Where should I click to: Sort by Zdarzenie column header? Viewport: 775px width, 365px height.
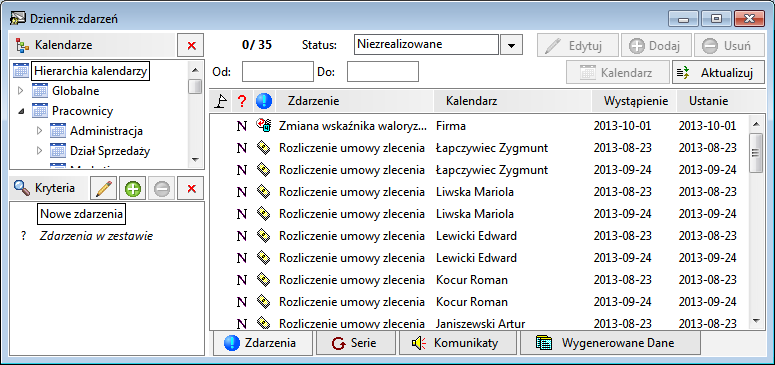354,101
